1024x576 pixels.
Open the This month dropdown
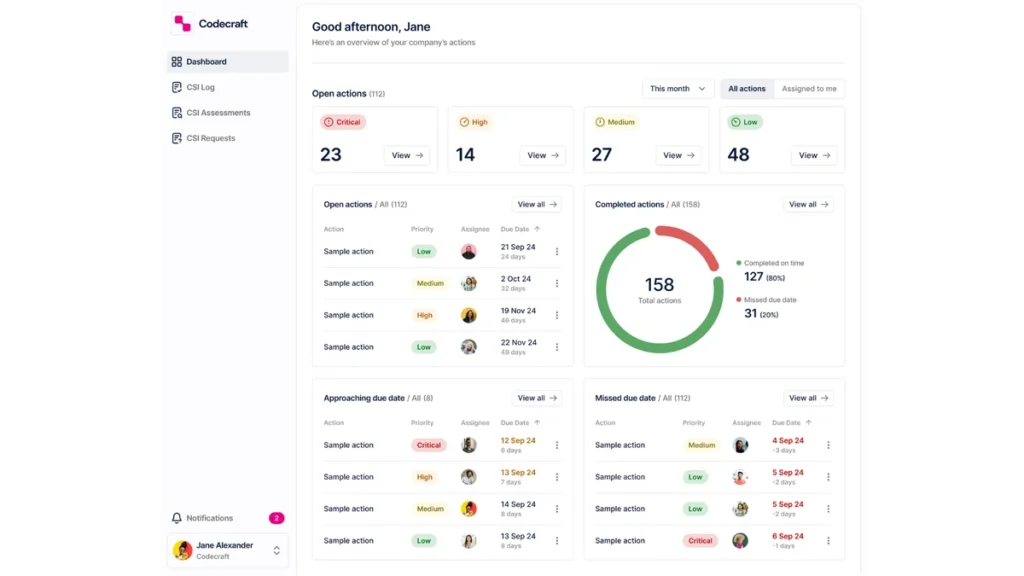[677, 89]
